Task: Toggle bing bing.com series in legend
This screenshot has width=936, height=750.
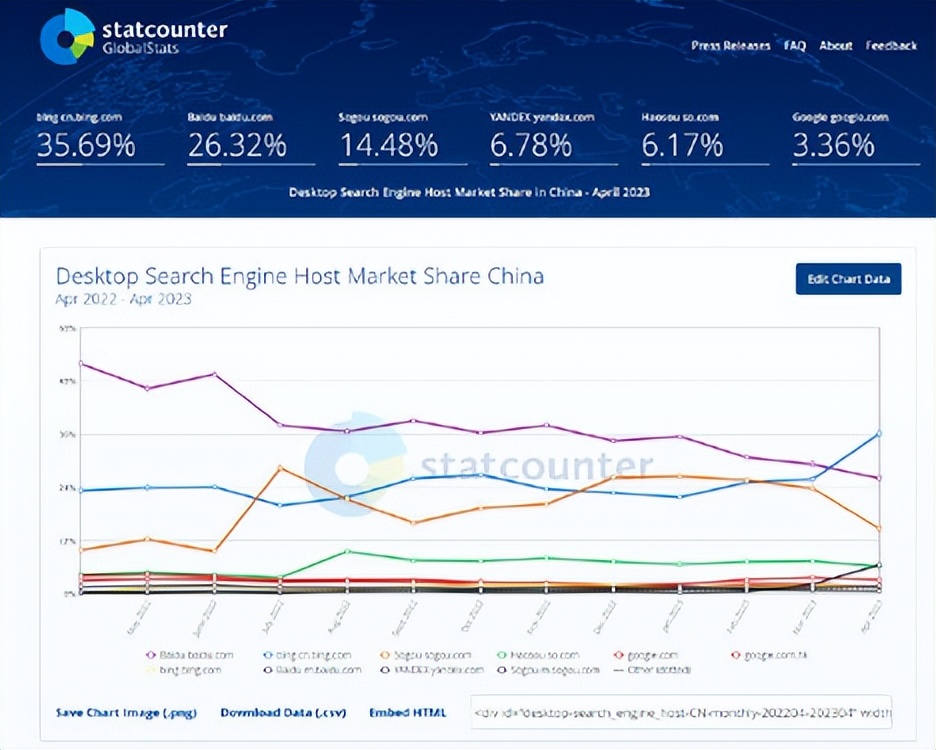Action: 183,670
